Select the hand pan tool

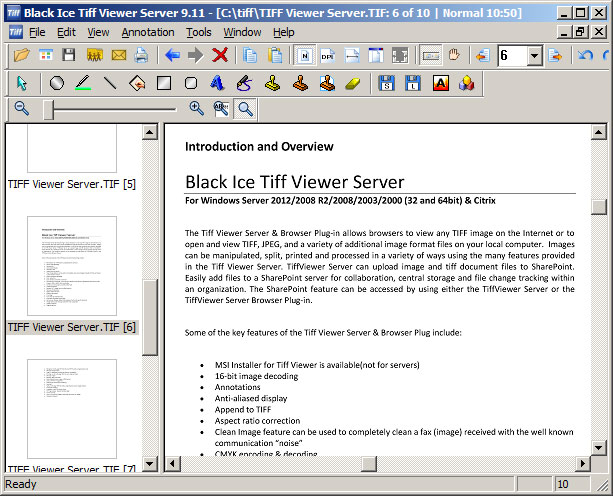[454, 55]
